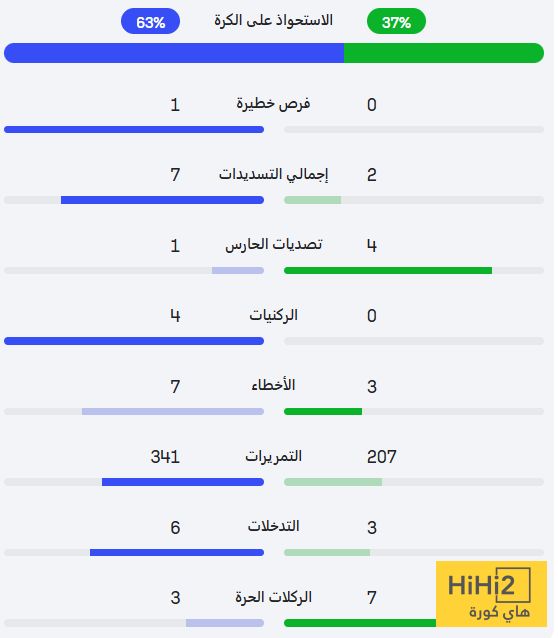
Task: Select the فرص خطيرة stat label
Action: pyautogui.click(x=275, y=105)
